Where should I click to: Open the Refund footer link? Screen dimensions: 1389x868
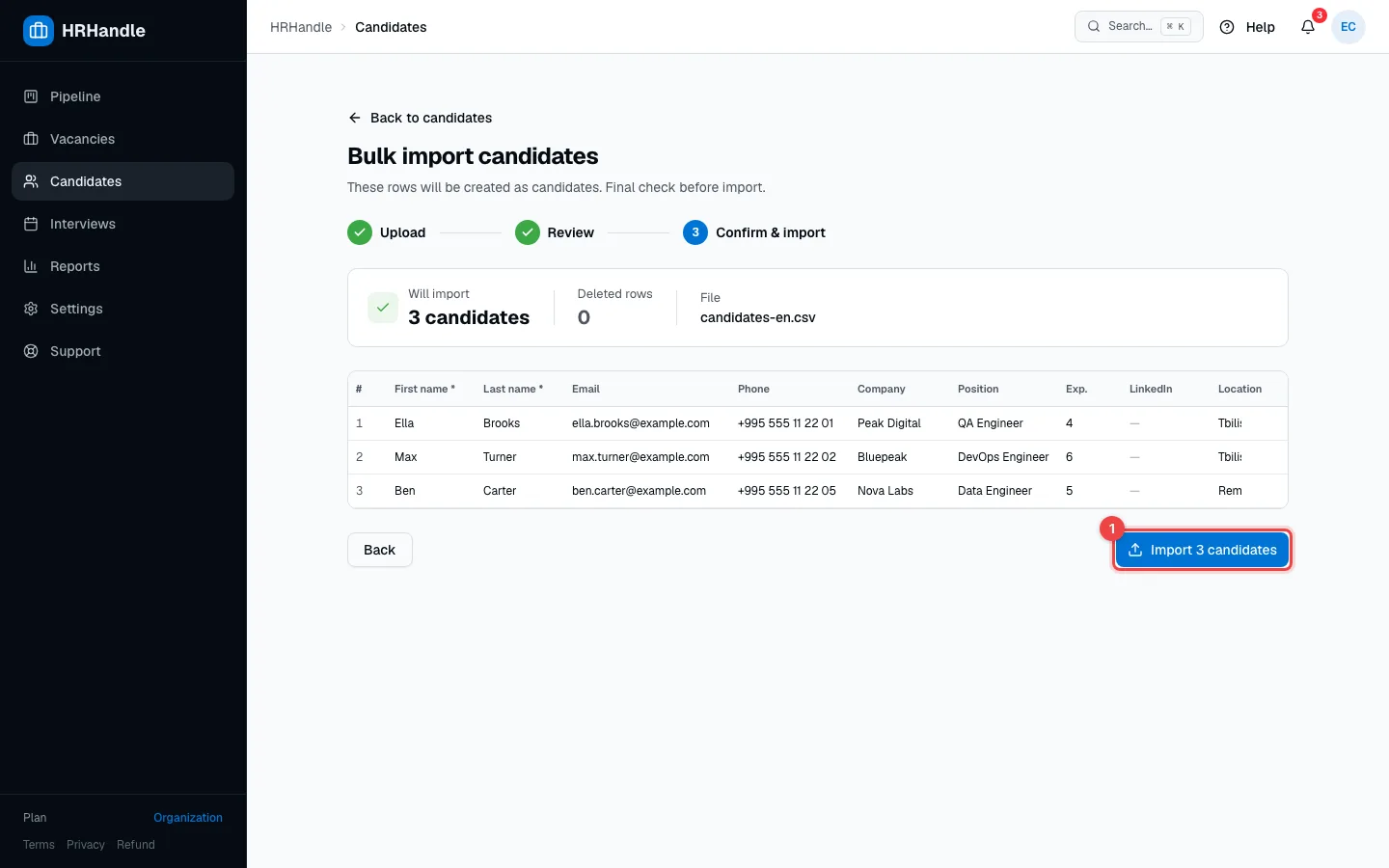pos(136,845)
